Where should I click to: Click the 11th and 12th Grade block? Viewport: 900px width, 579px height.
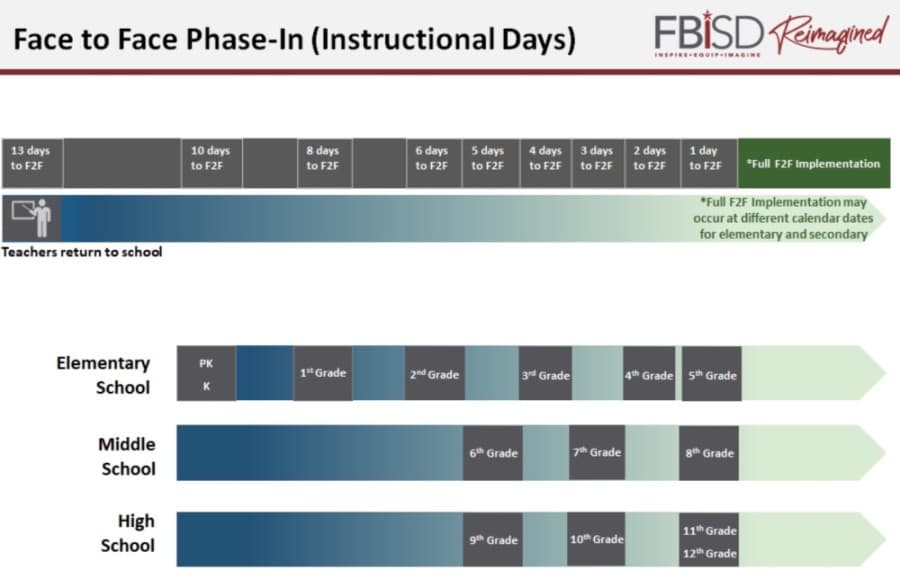[709, 539]
